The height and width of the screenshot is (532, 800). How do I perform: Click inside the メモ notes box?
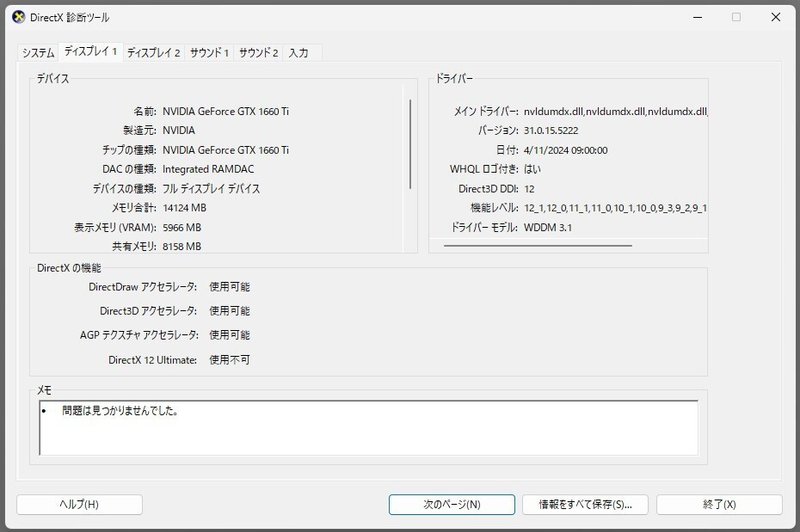point(368,428)
